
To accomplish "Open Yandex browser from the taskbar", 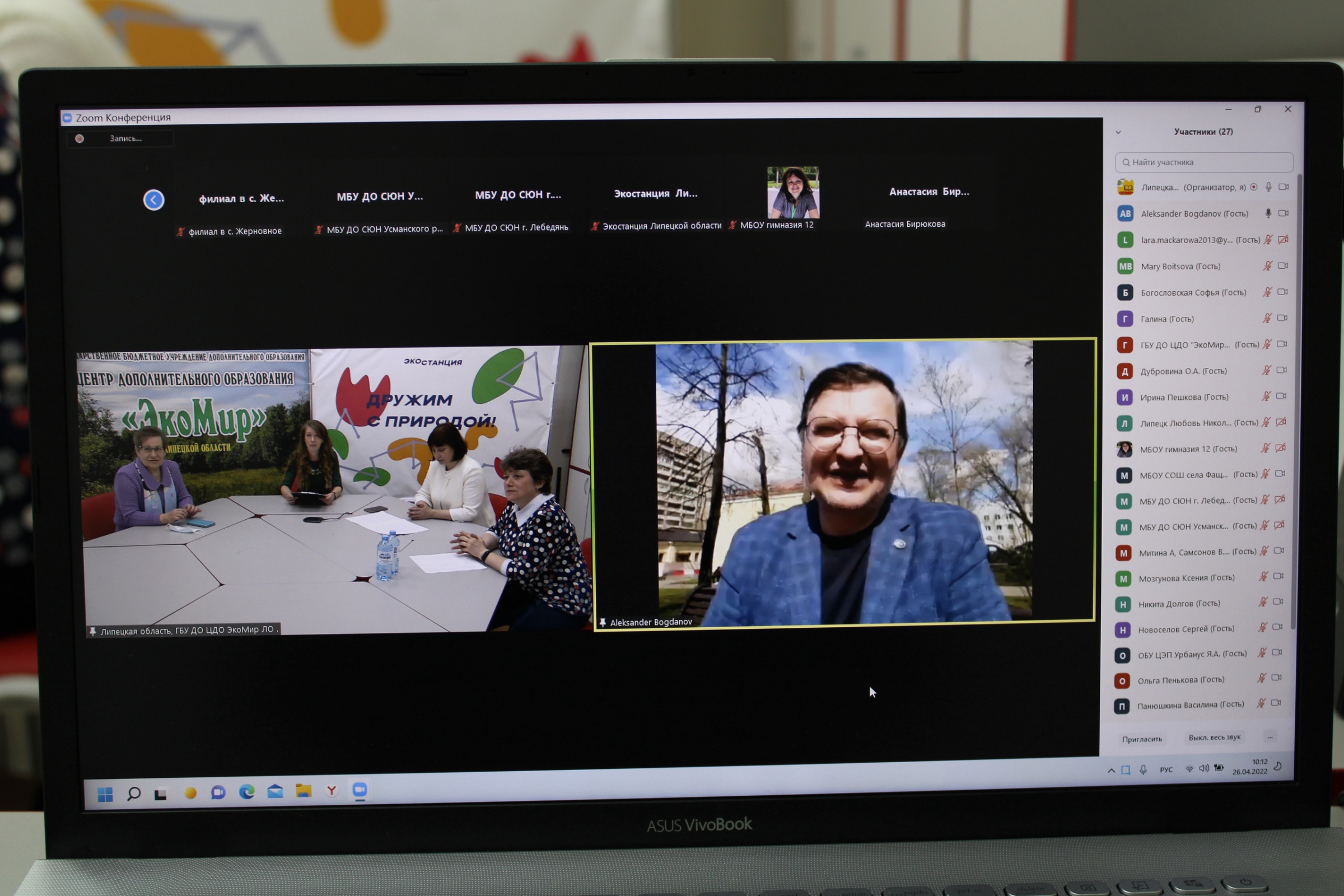I will point(332,791).
